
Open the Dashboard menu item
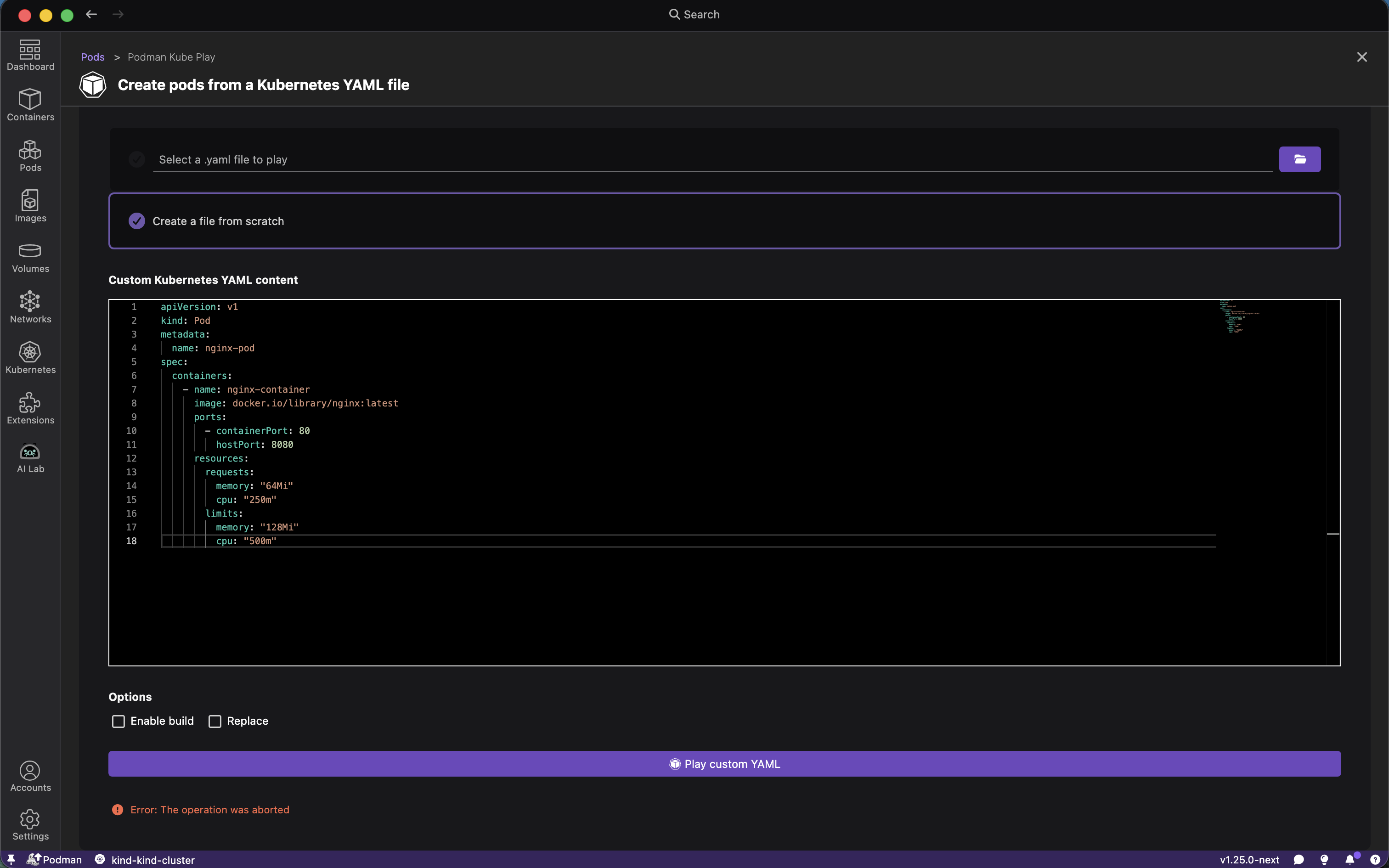click(x=30, y=55)
